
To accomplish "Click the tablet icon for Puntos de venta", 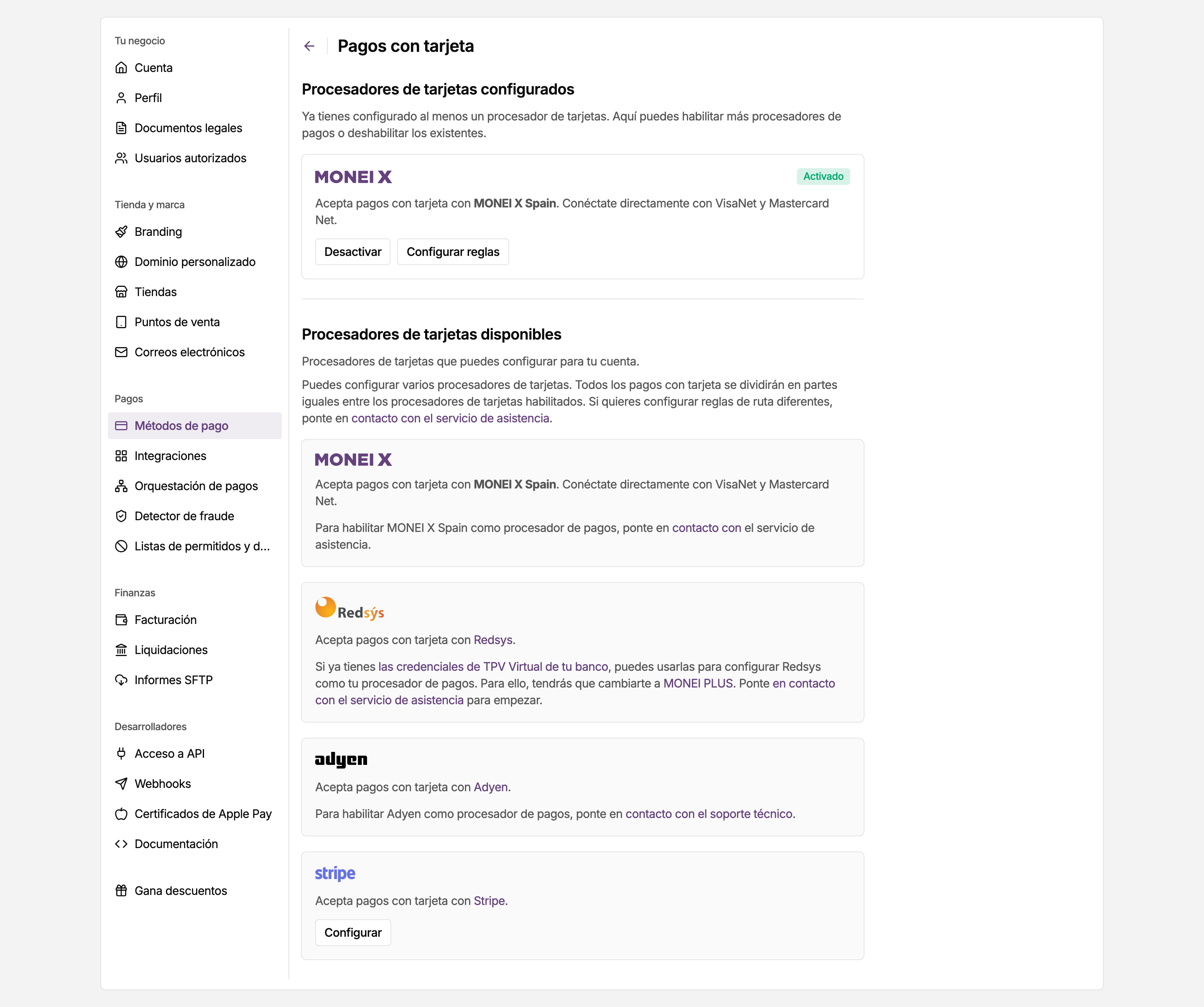I will click(x=121, y=322).
